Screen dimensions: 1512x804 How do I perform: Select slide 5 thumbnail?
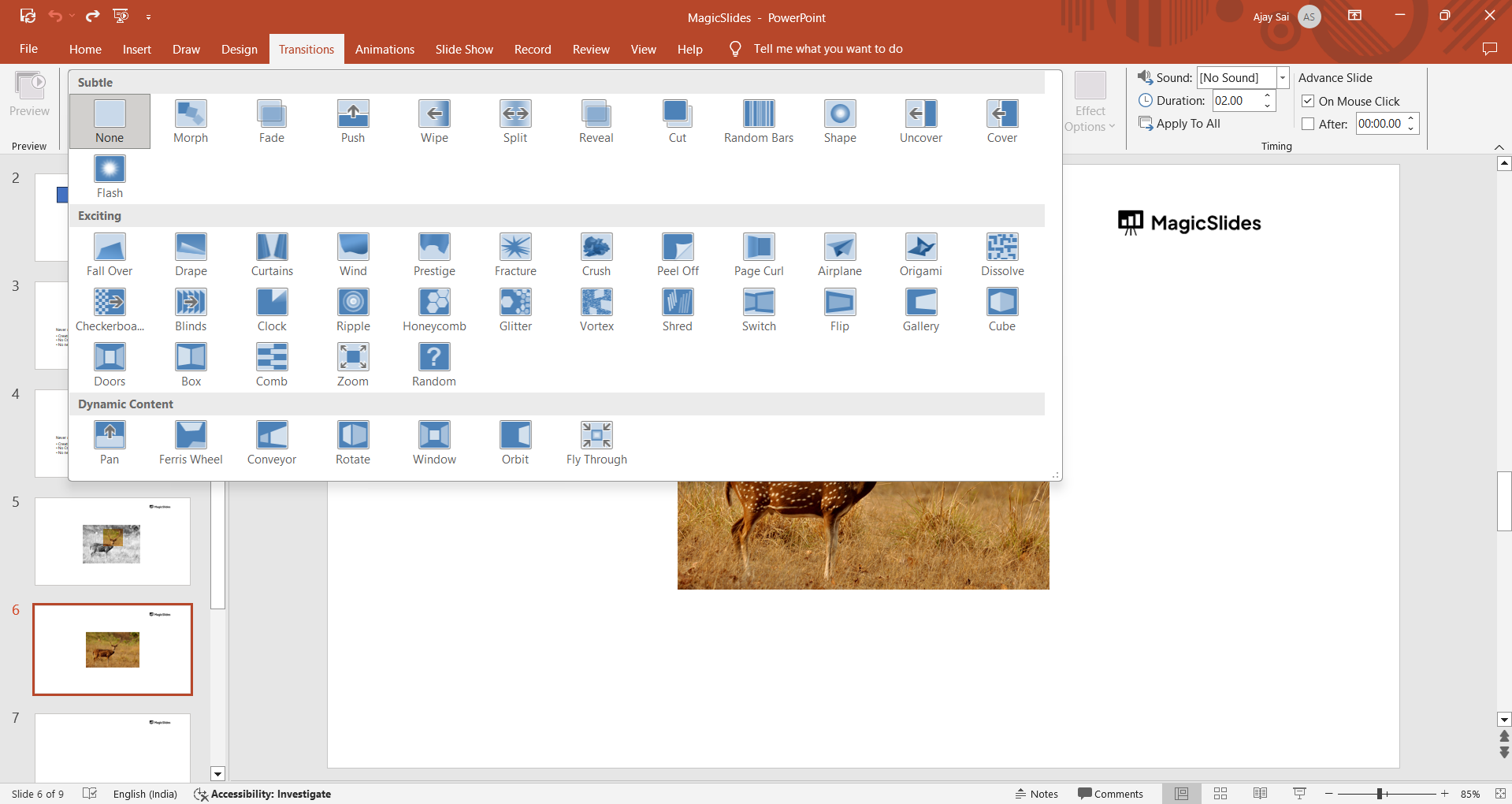pyautogui.click(x=113, y=542)
